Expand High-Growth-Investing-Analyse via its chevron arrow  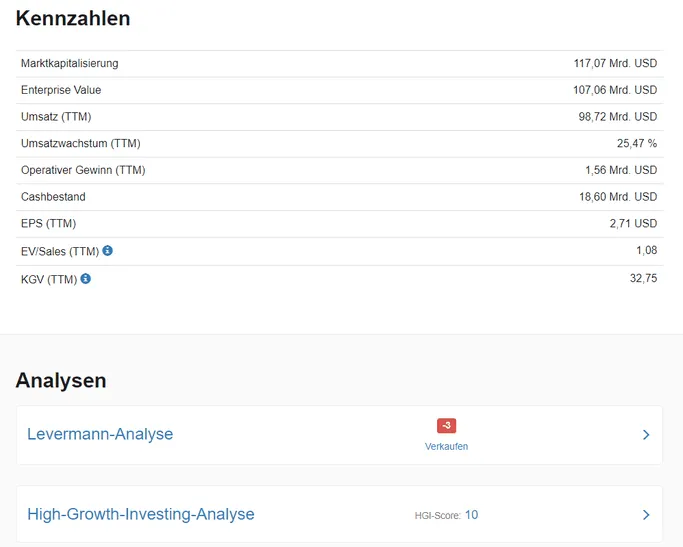tap(646, 515)
